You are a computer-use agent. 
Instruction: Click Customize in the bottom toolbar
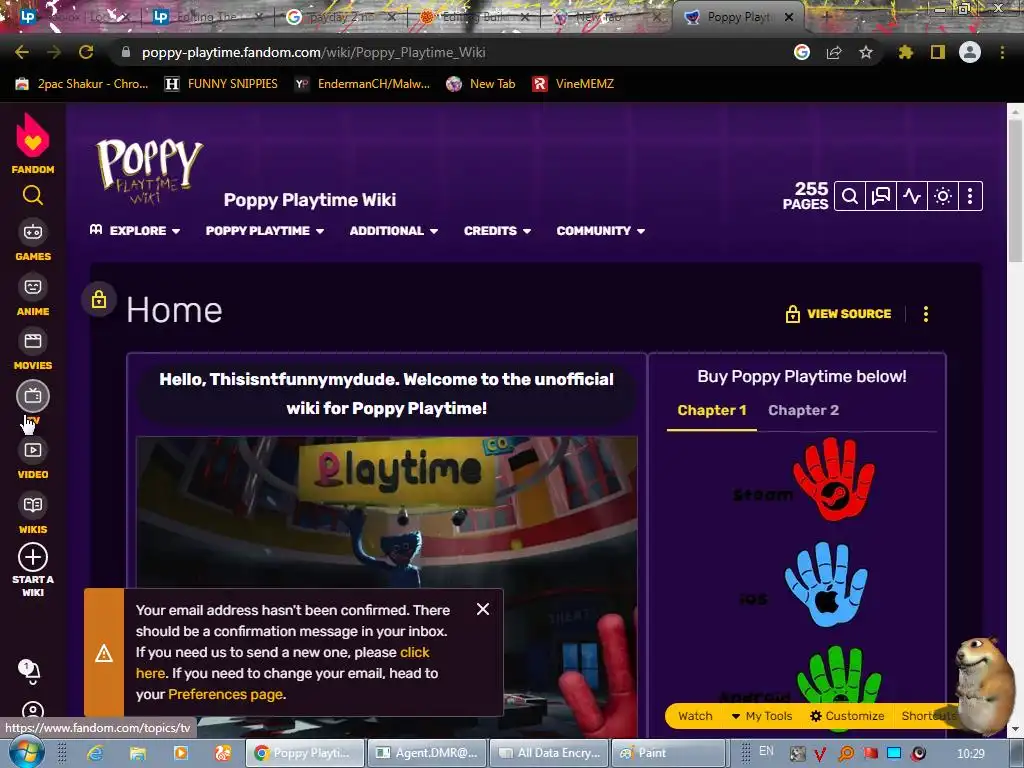pos(847,716)
